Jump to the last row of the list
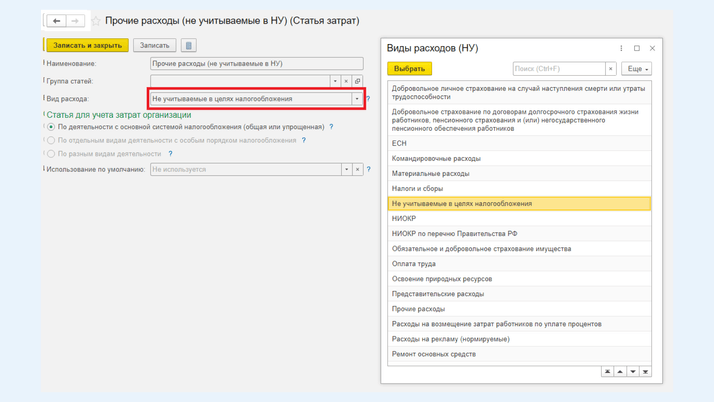The image size is (714, 402). coord(645,371)
